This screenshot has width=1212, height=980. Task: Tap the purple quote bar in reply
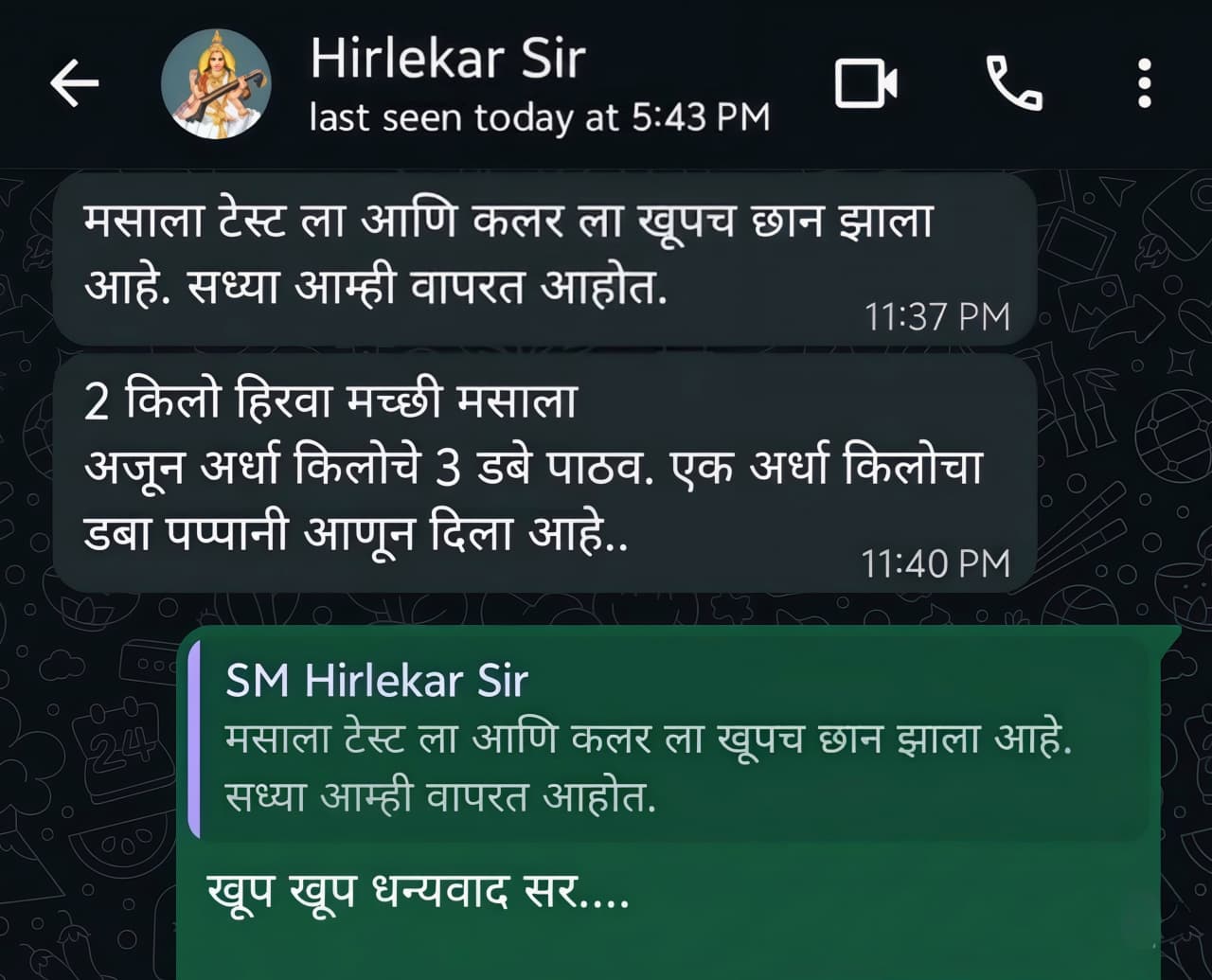coord(194,739)
